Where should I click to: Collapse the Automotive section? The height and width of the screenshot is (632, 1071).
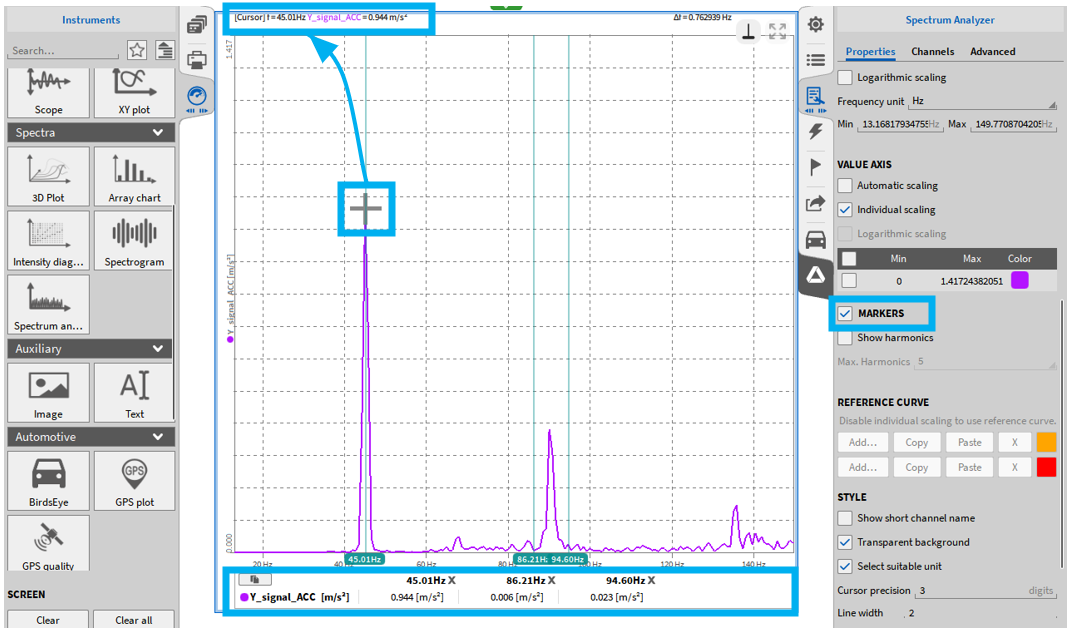[x=158, y=437]
